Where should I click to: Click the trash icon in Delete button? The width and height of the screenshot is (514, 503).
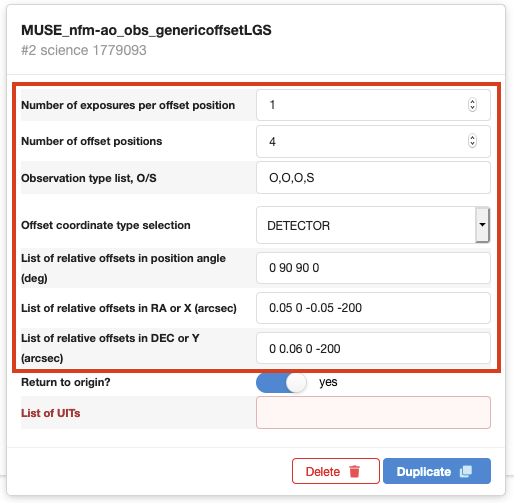tap(354, 471)
